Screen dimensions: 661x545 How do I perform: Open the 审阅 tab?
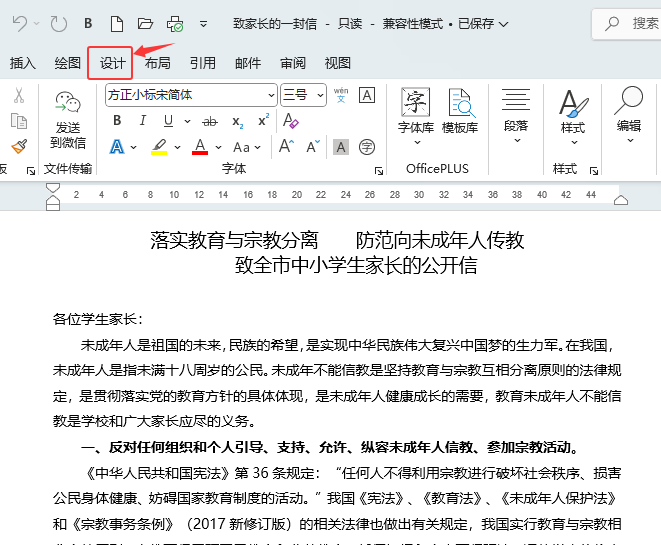tap(293, 63)
